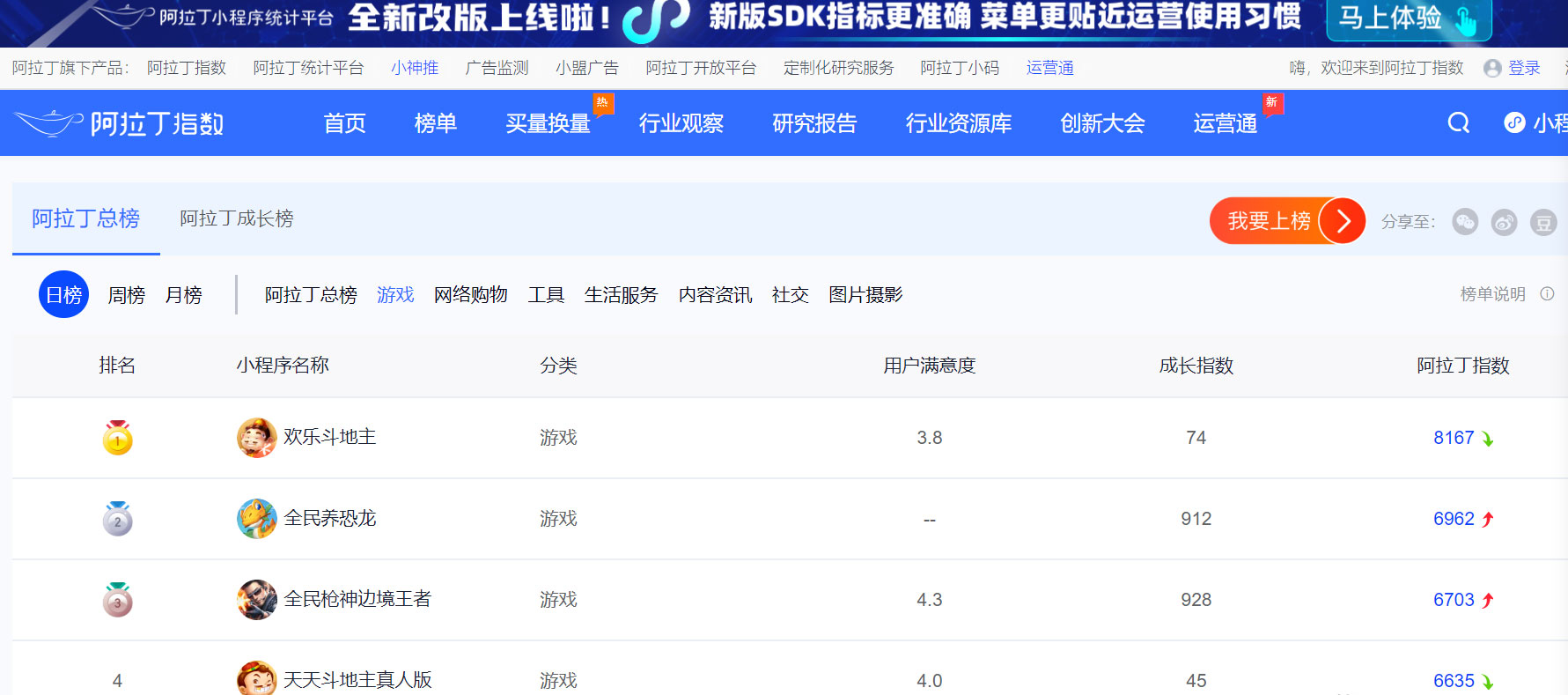Filter by 生活服务 category
Image resolution: width=1568 pixels, height=695 pixels.
(622, 295)
